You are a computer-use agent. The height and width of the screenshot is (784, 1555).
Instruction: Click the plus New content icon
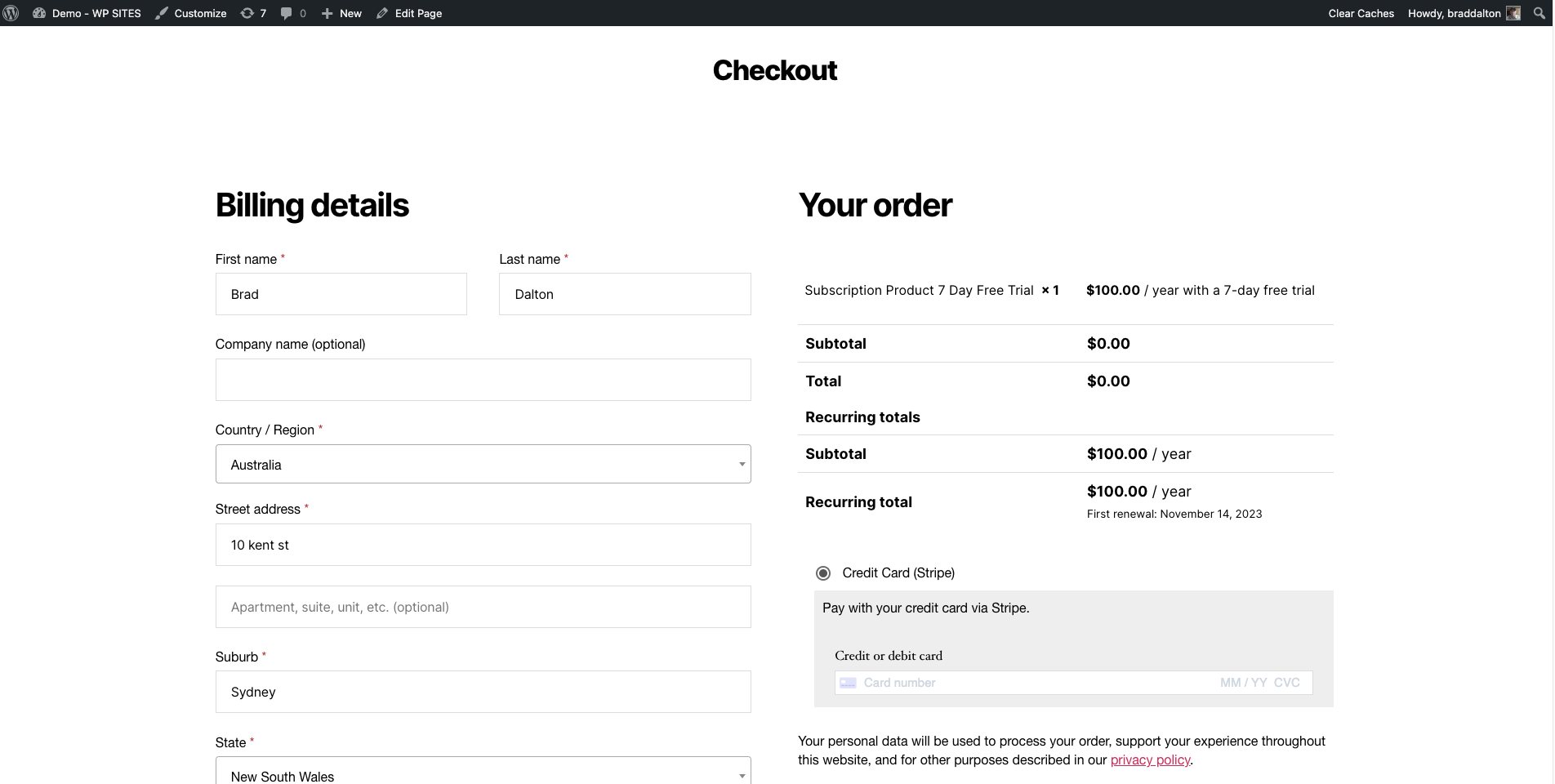(327, 13)
